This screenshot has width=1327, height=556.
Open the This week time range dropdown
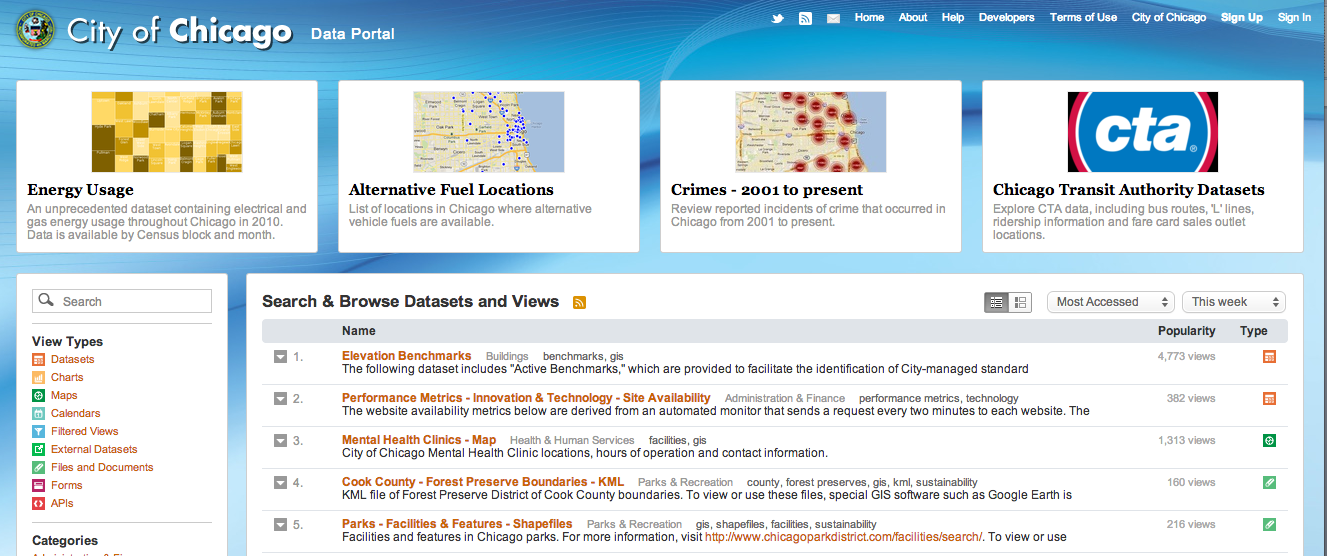tap(1233, 302)
